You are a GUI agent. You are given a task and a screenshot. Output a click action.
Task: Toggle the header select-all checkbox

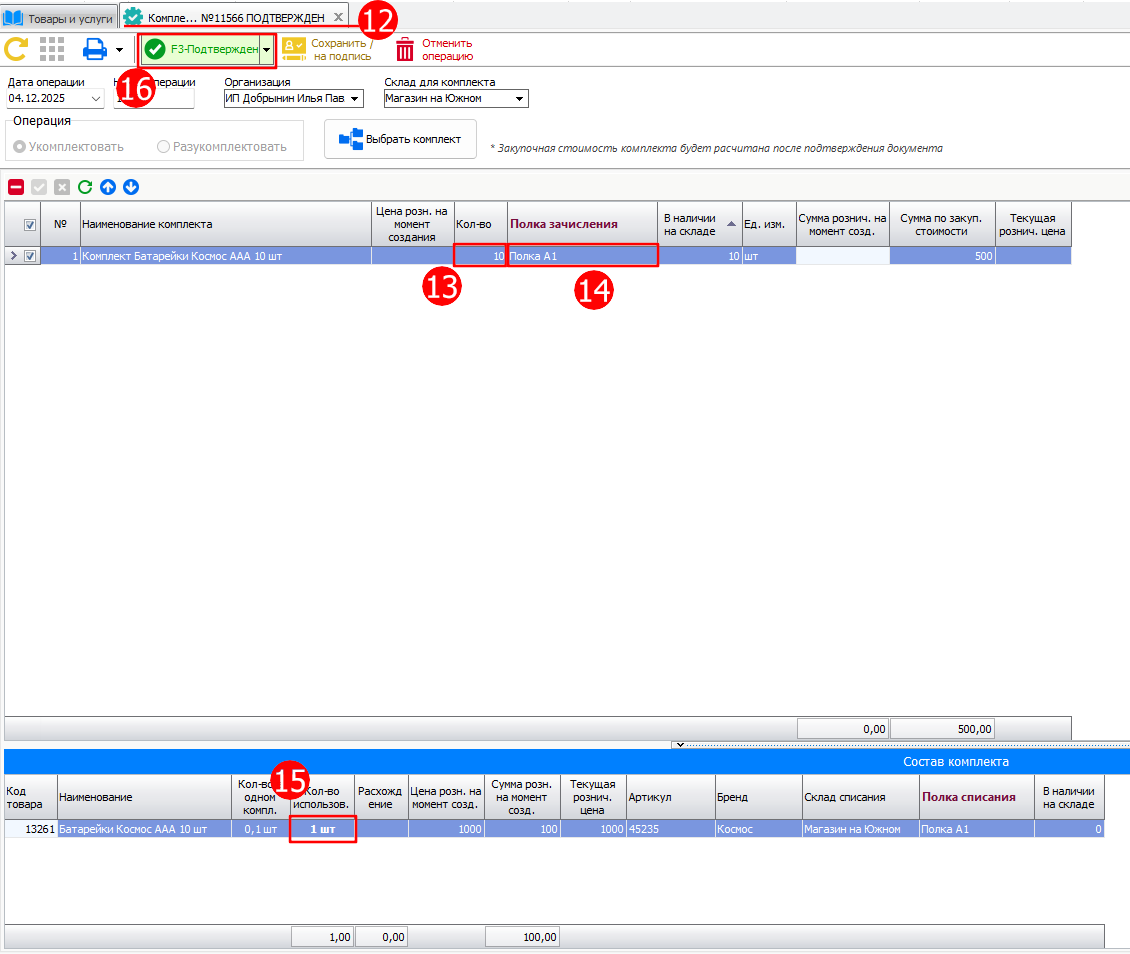coord(30,225)
